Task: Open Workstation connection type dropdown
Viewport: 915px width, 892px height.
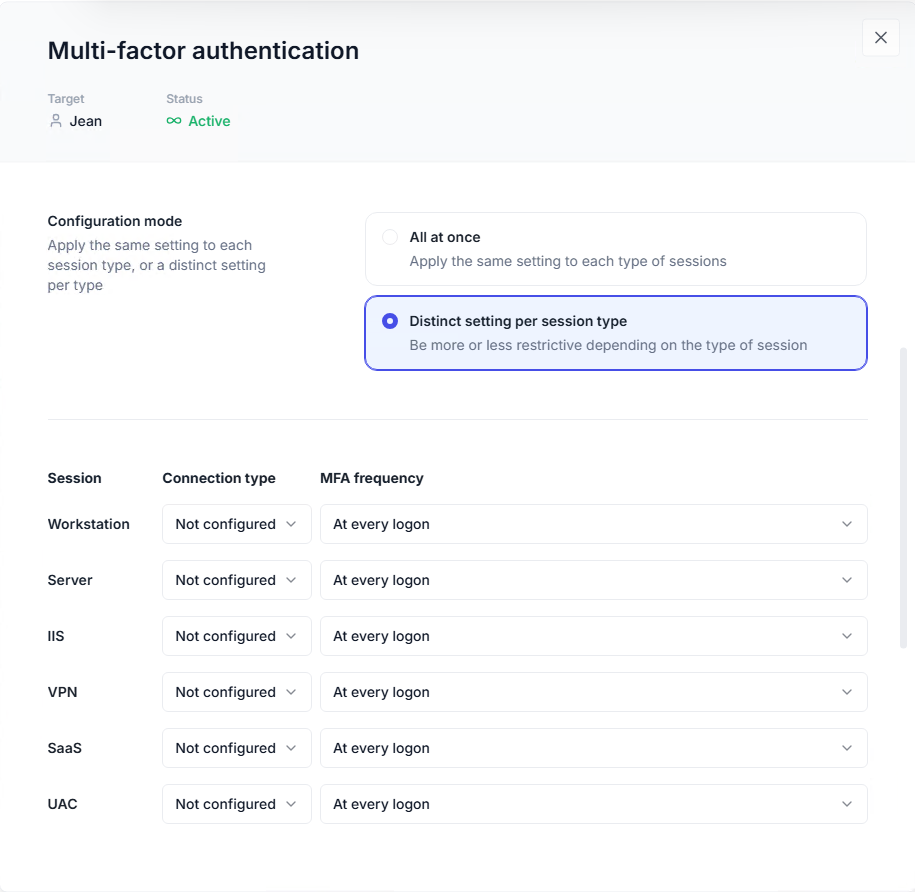Action: point(236,524)
